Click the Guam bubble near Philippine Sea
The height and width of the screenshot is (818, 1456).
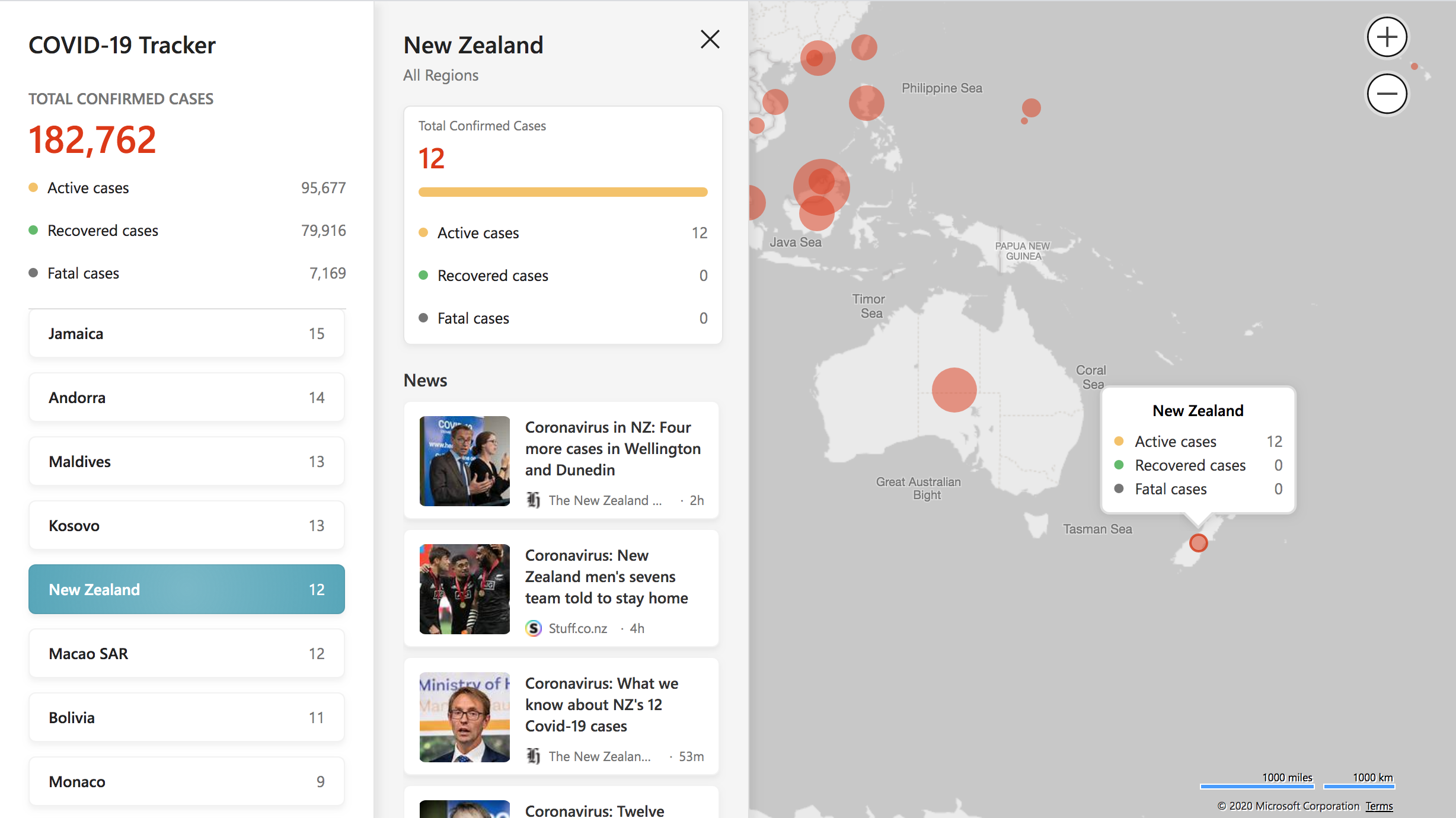(1031, 108)
